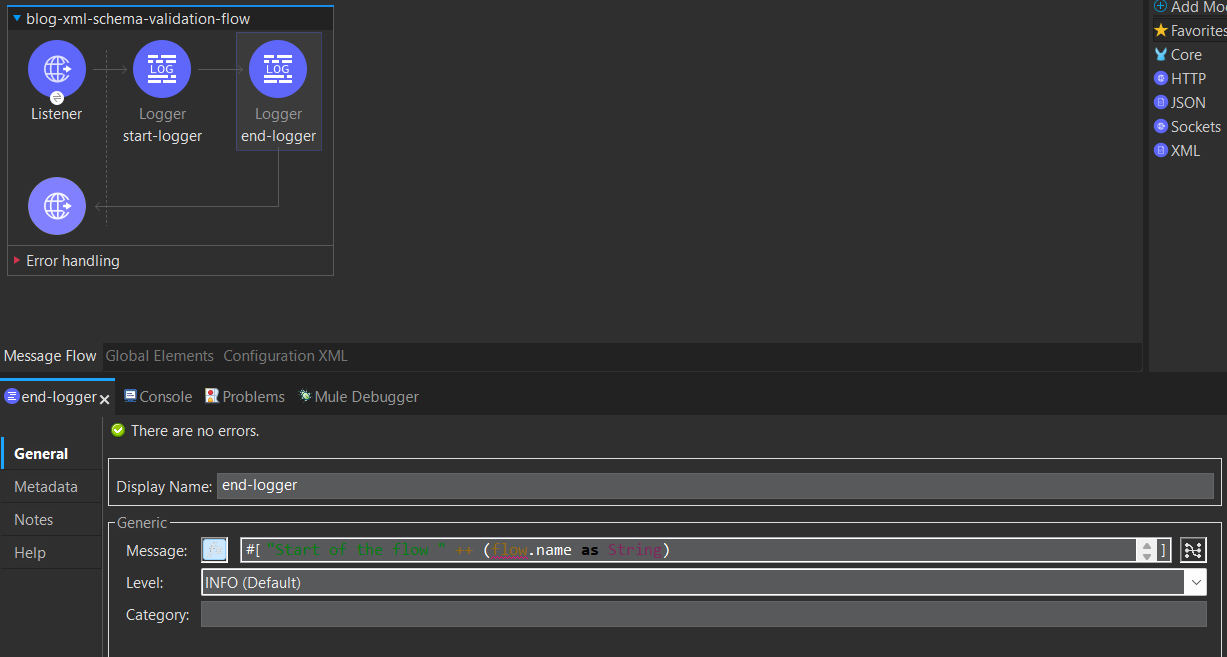This screenshot has width=1227, height=657.
Task: Close the end-logger properties tab
Action: [x=104, y=398]
